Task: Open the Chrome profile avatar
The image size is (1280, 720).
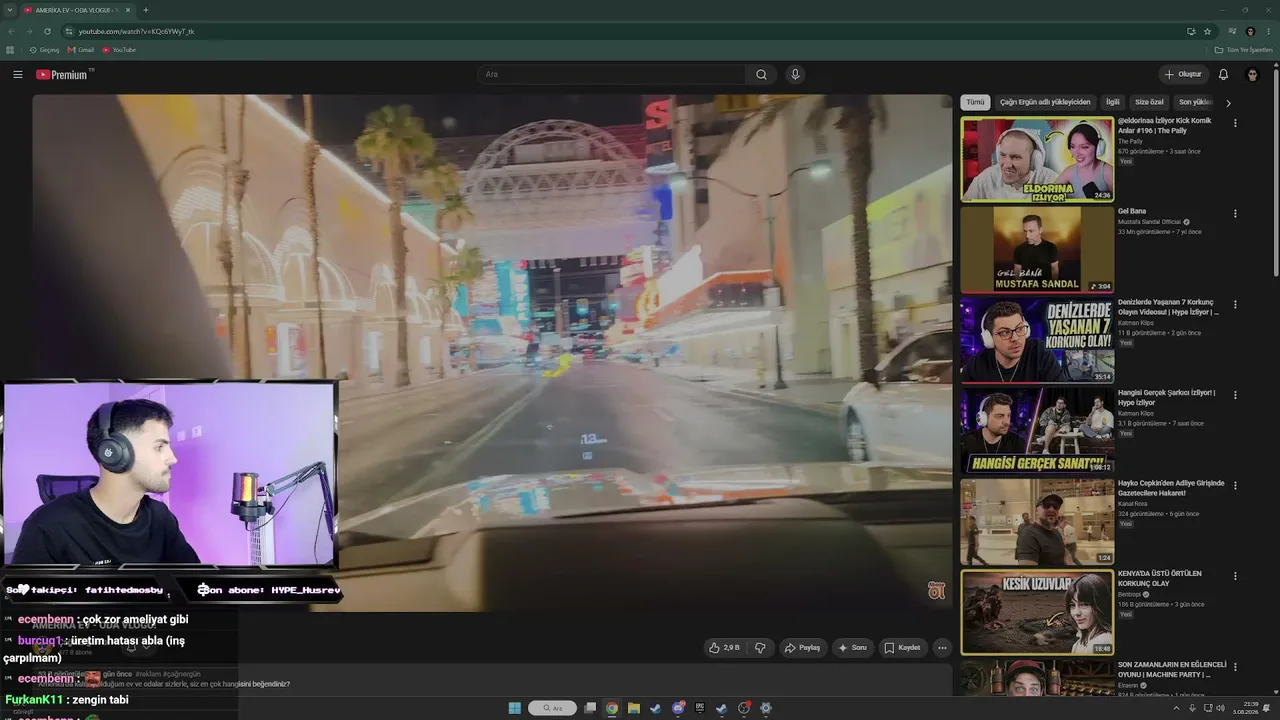Action: (1250, 31)
